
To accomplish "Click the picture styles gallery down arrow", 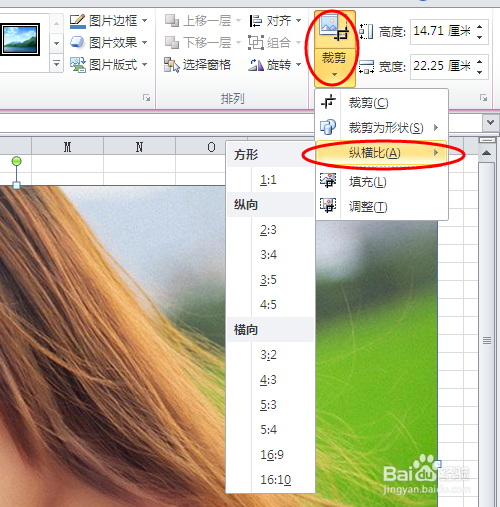I will [x=56, y=43].
